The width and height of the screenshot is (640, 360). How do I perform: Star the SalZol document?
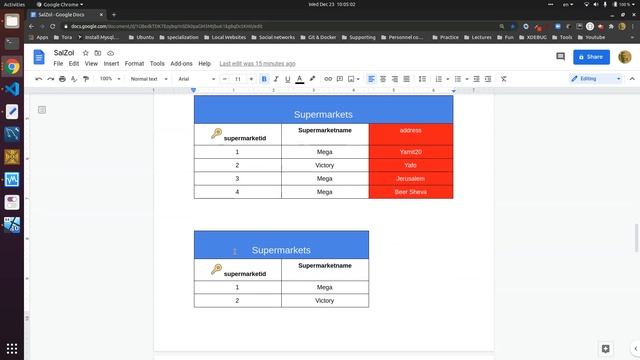point(86,53)
